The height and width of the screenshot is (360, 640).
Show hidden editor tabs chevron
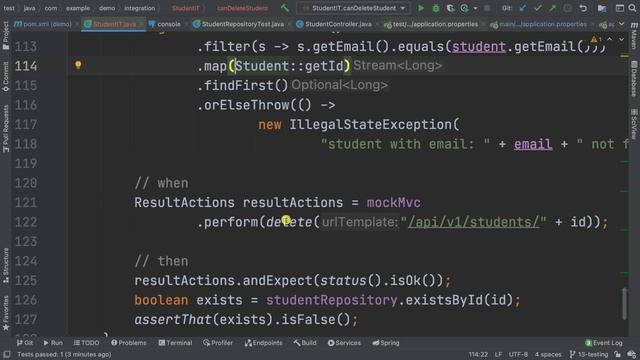pos(621,24)
